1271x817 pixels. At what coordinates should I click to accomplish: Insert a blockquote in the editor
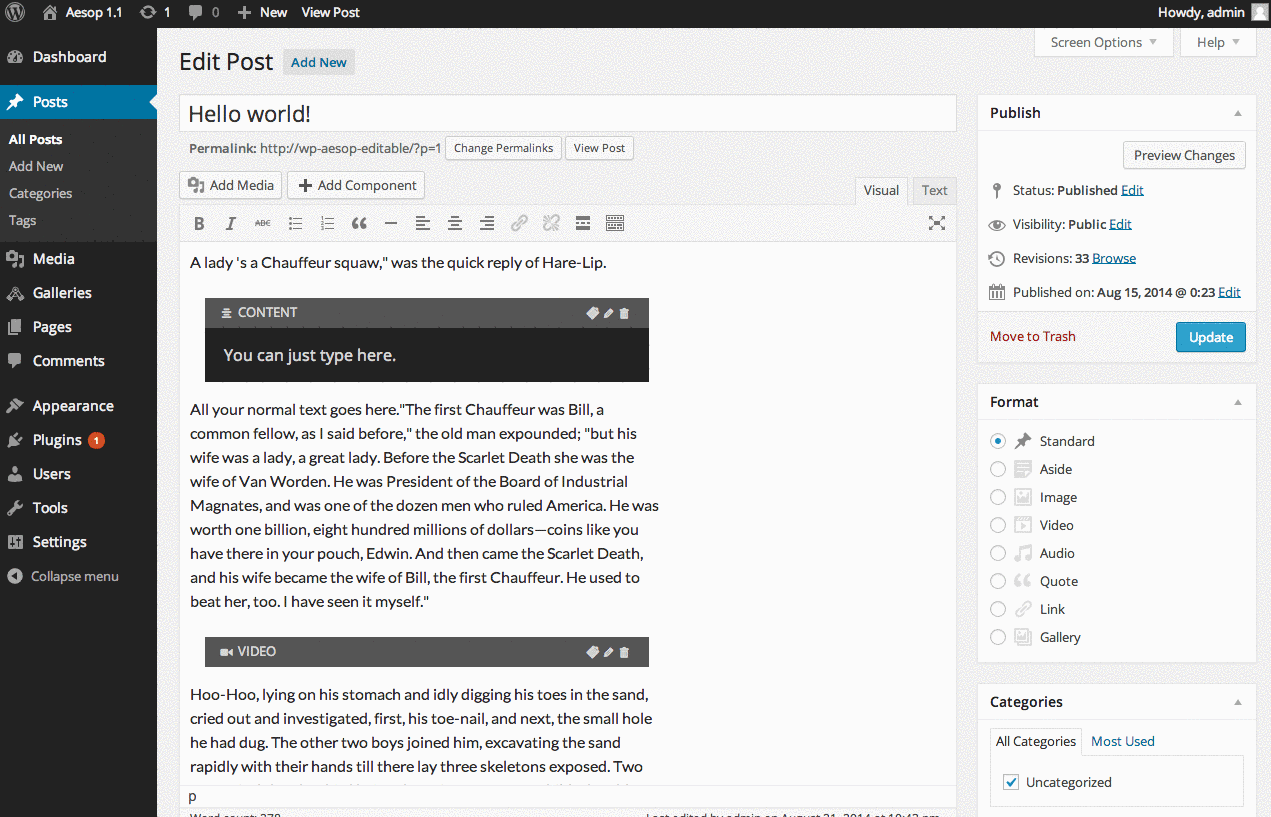pyautogui.click(x=359, y=224)
